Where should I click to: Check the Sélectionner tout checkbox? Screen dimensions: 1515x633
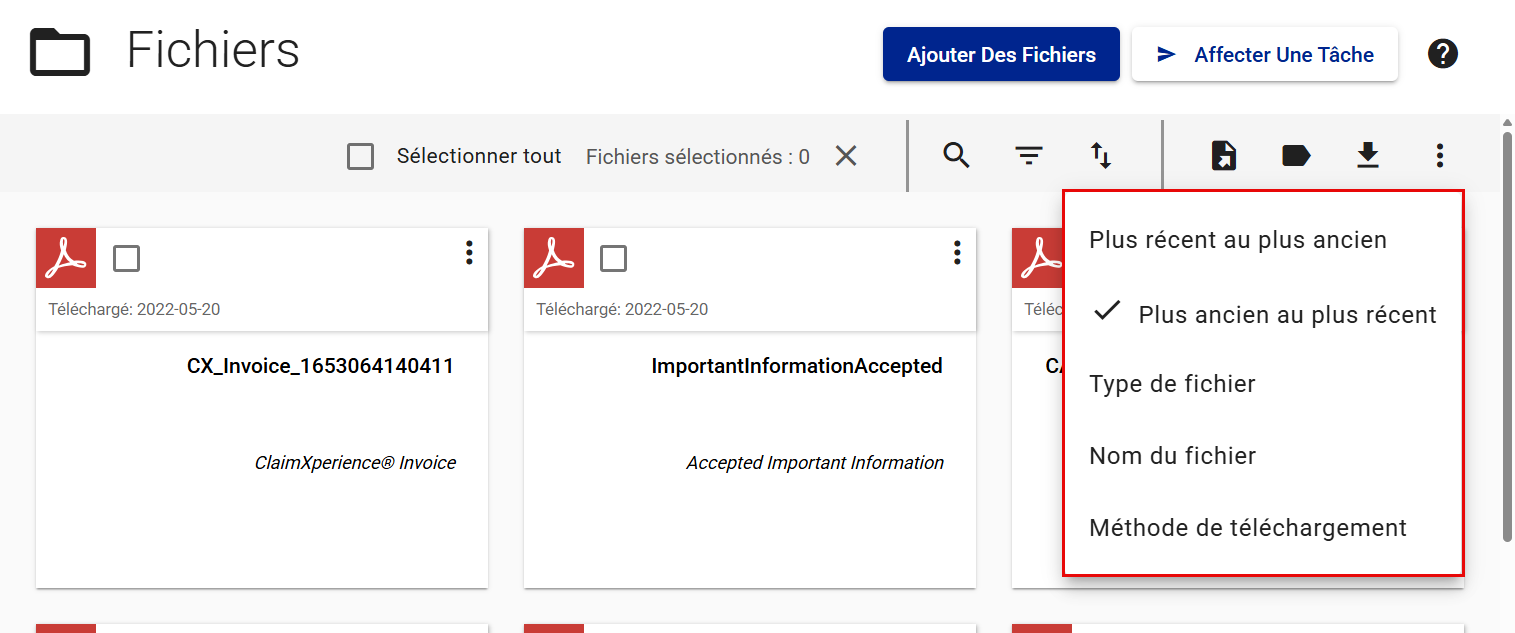pos(360,157)
